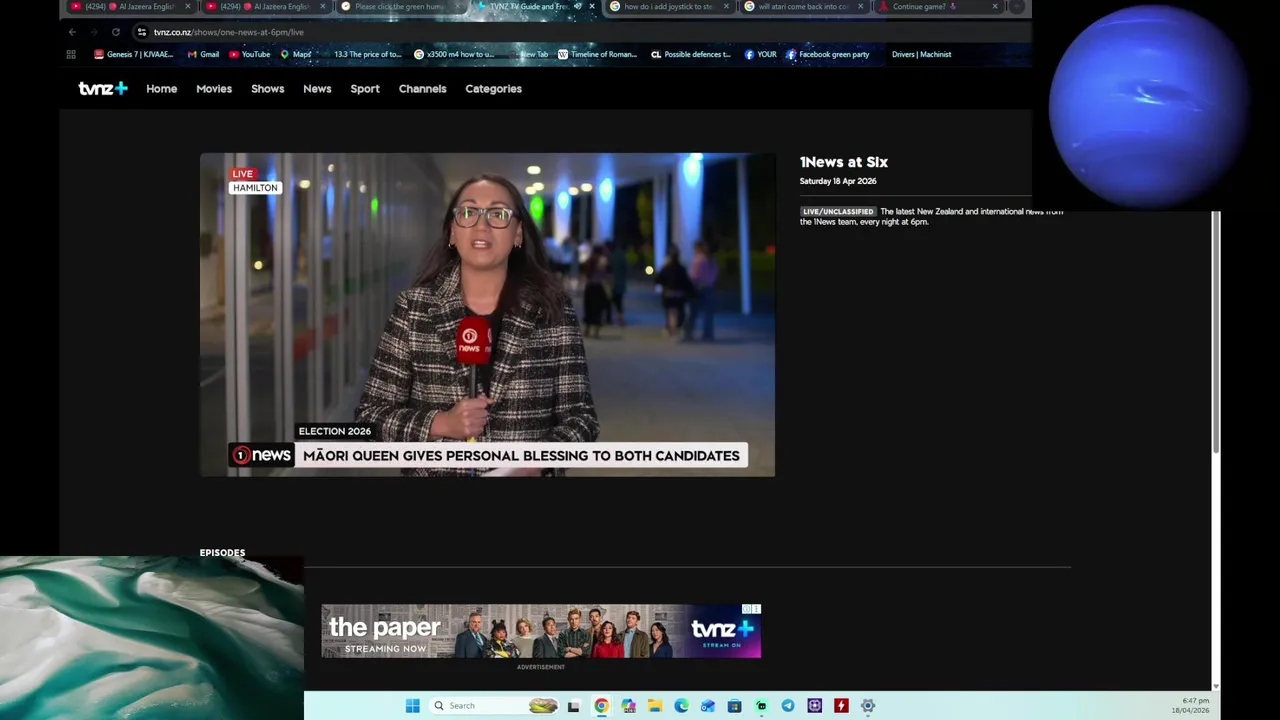Open the Gmail bookmark
The image size is (1280, 720).
[203, 55]
